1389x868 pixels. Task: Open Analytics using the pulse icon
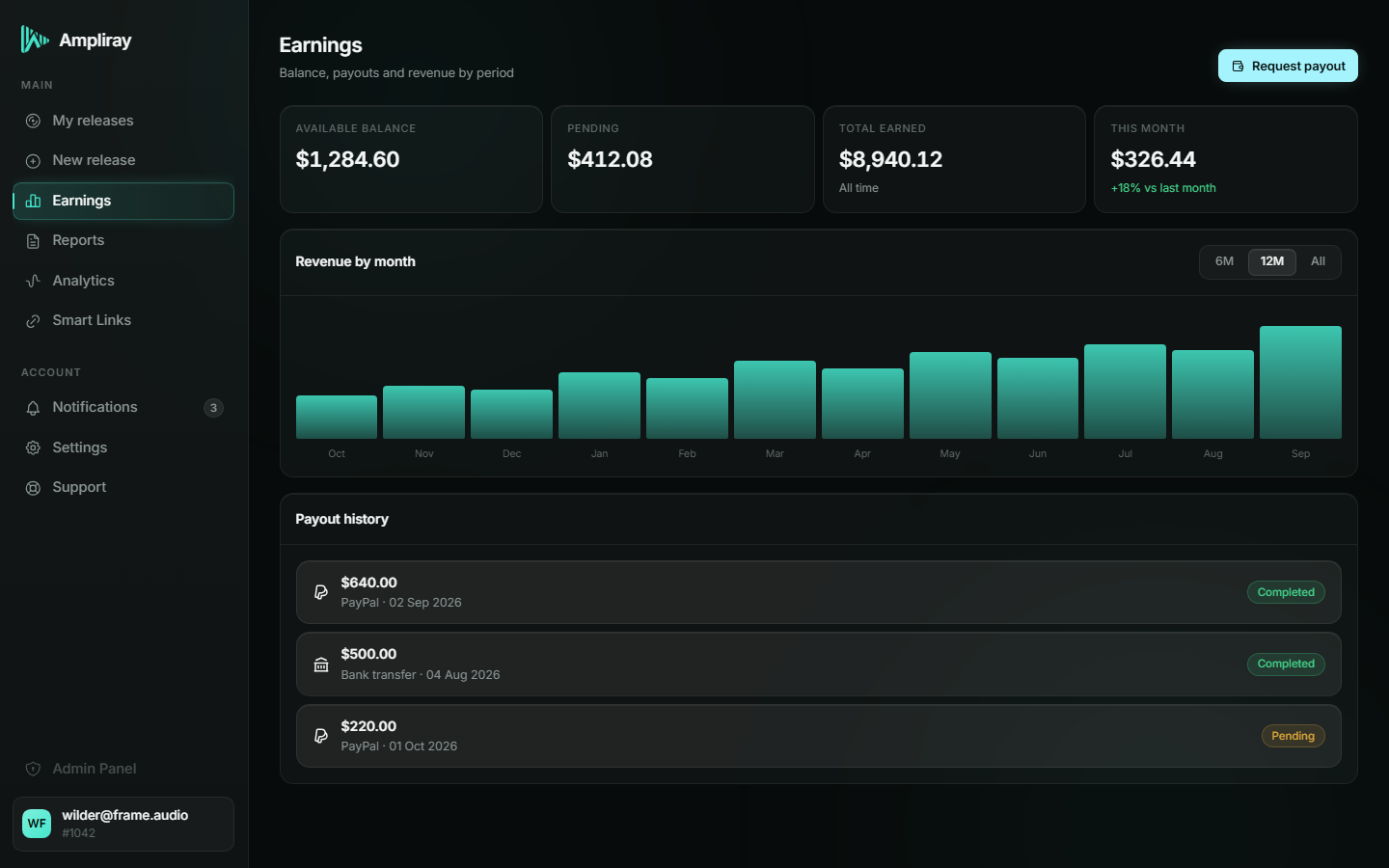(33, 281)
